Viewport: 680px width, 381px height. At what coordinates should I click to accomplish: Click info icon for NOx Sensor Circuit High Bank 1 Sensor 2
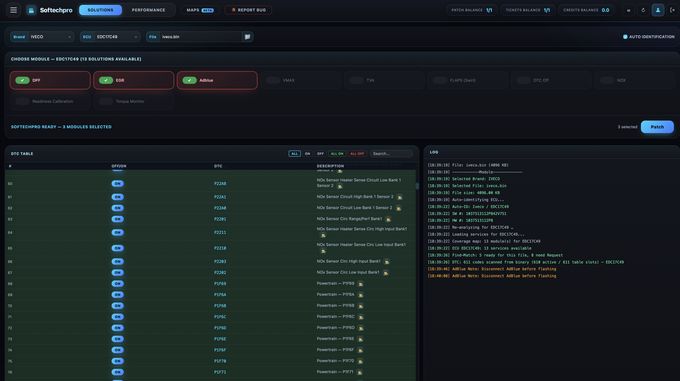(x=399, y=197)
